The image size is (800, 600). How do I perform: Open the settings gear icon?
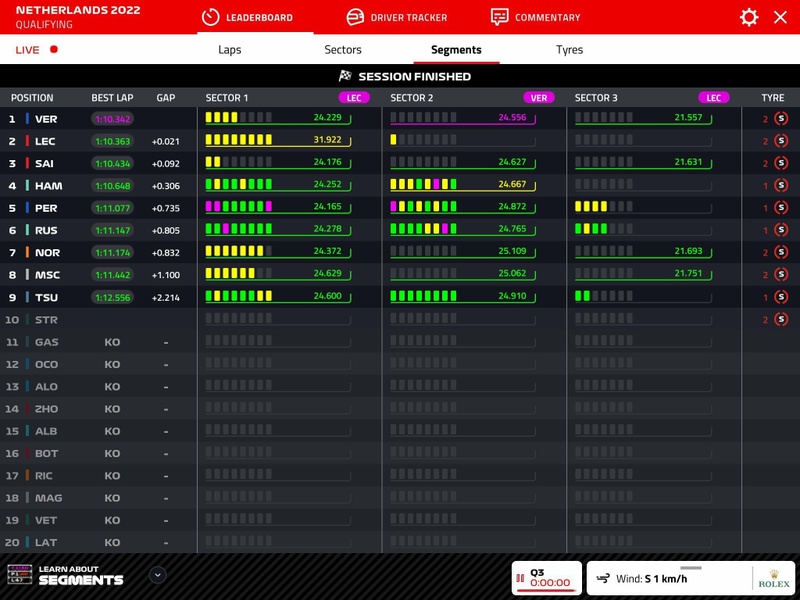click(748, 17)
